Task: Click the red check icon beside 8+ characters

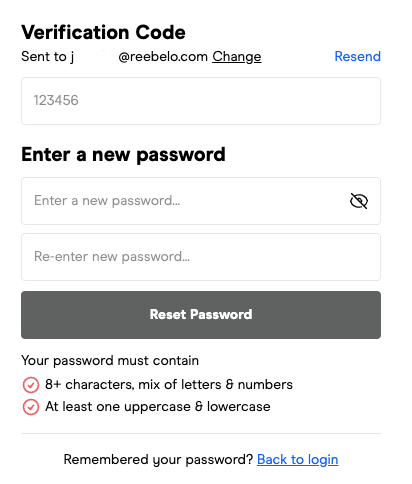Action: coord(31,385)
